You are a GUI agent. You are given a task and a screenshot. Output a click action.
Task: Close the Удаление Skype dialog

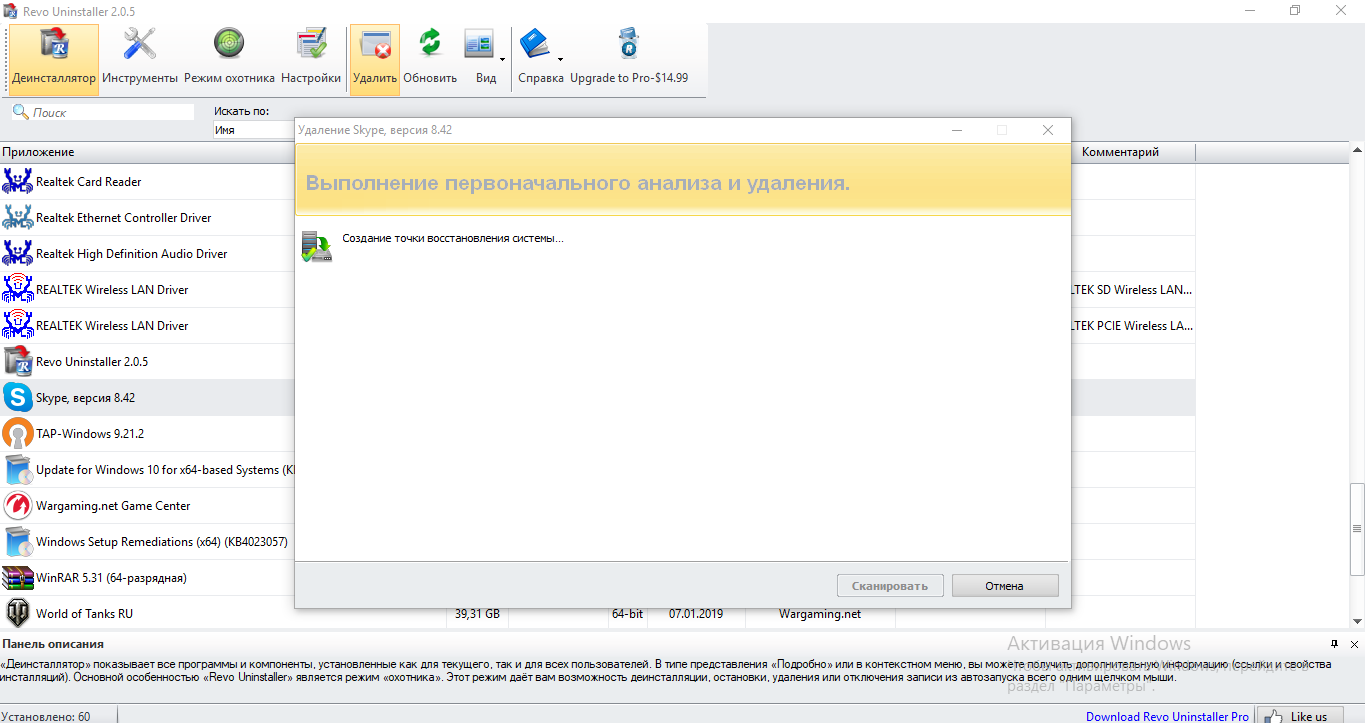1047,130
